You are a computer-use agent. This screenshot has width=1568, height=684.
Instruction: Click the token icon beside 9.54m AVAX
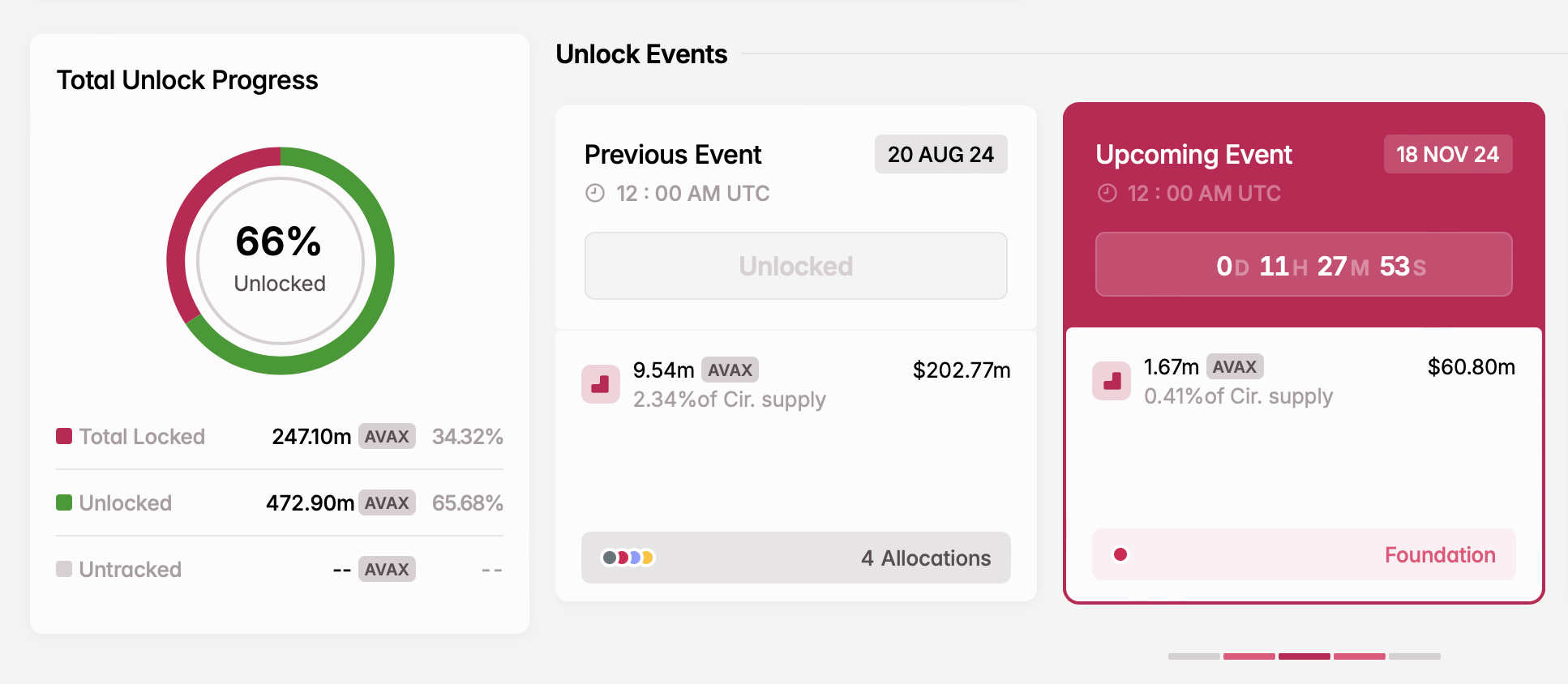[601, 383]
